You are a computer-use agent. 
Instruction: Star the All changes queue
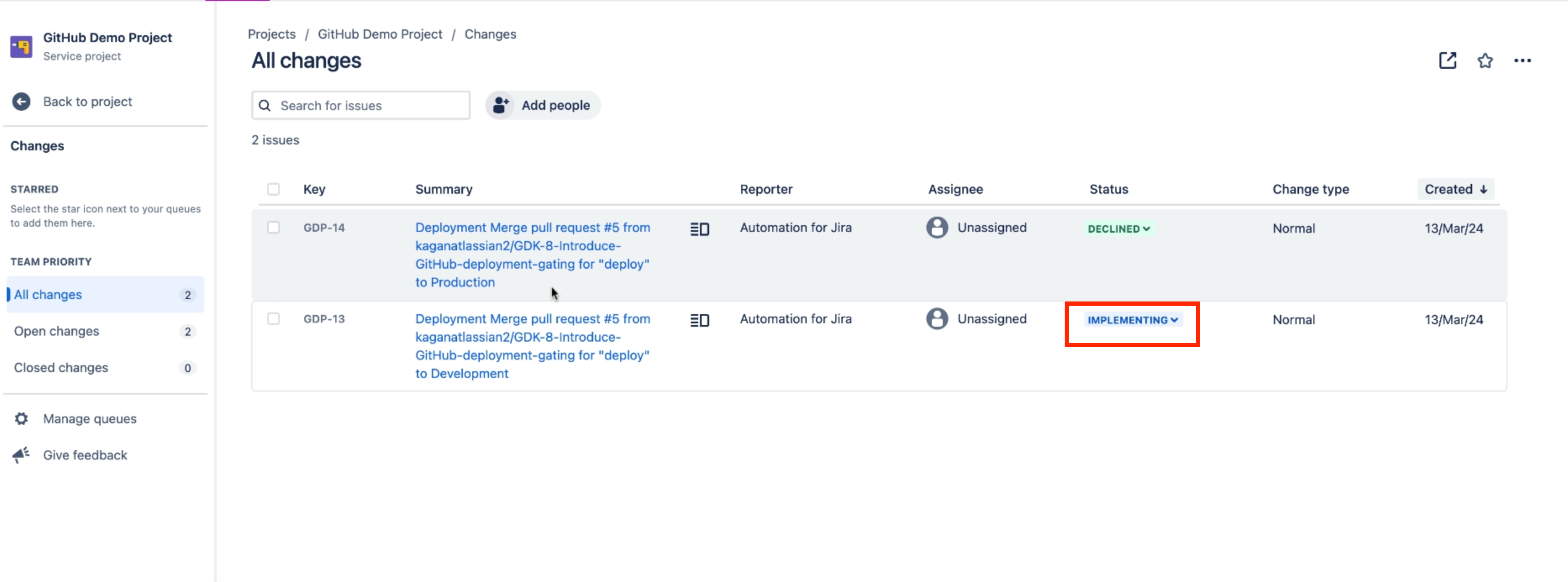click(x=1485, y=60)
